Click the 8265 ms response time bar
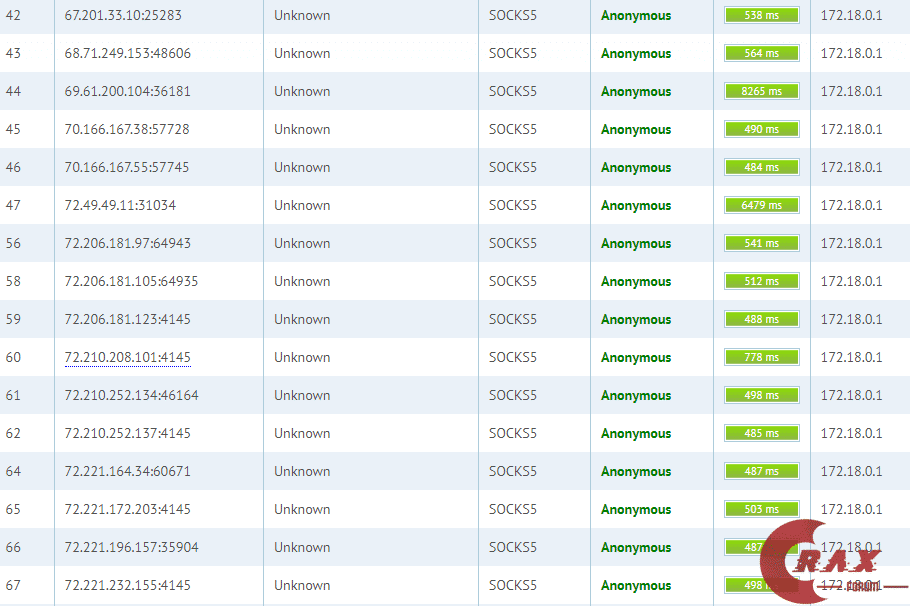910x606 pixels. point(762,91)
